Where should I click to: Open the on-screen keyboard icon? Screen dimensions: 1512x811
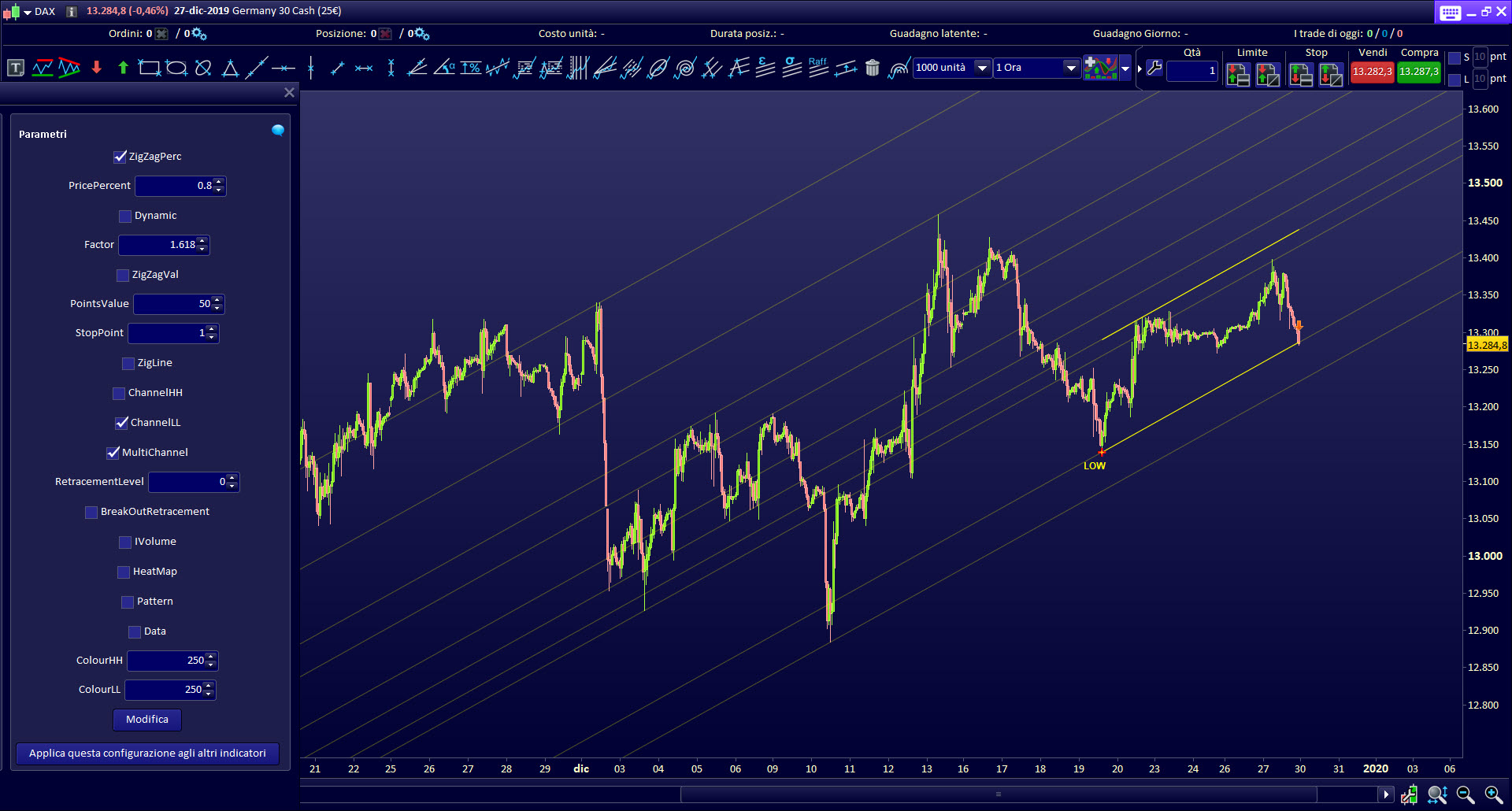click(1450, 12)
